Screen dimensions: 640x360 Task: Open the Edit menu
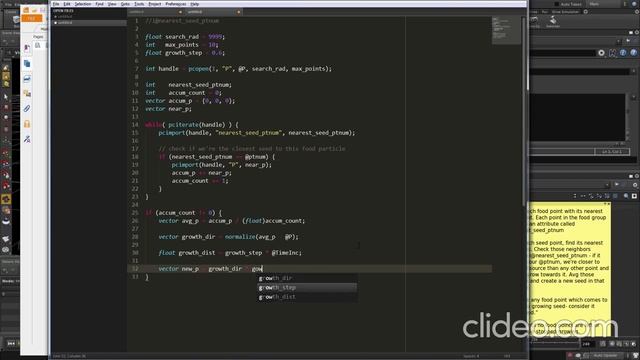point(67,4)
